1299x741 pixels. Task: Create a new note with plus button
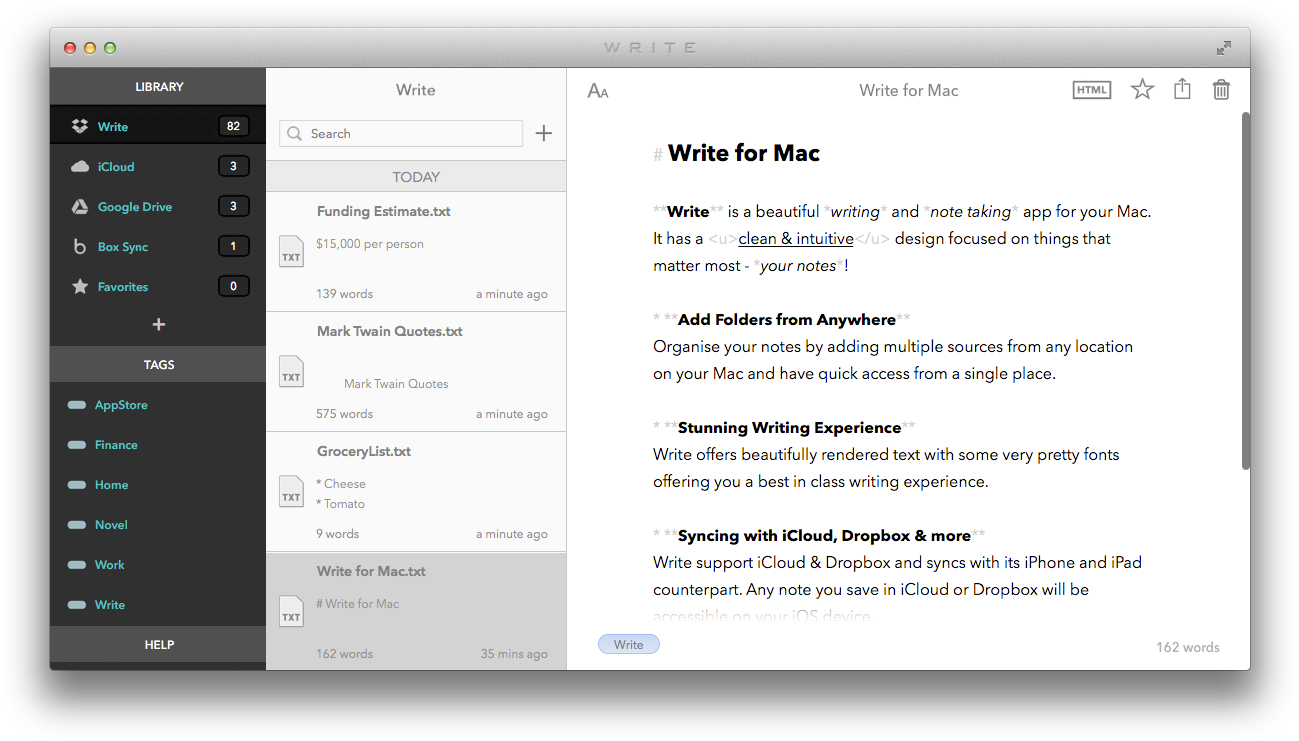pyautogui.click(x=543, y=133)
